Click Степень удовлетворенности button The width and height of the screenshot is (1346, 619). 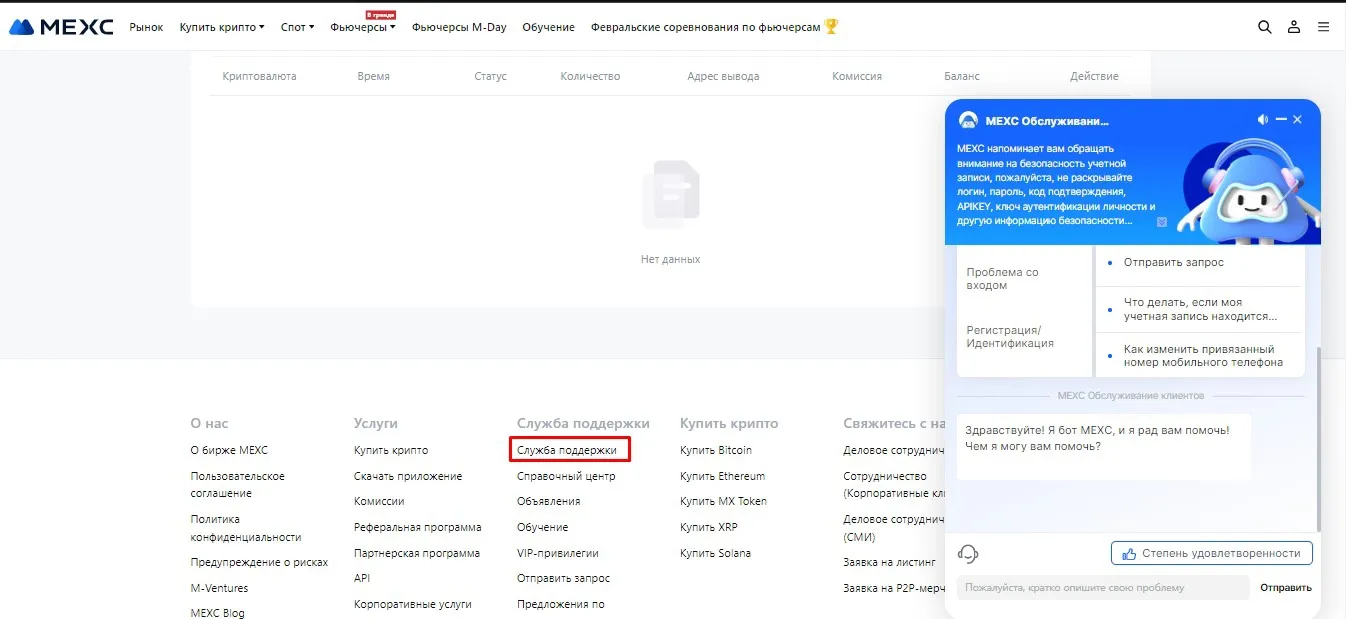click(1211, 553)
